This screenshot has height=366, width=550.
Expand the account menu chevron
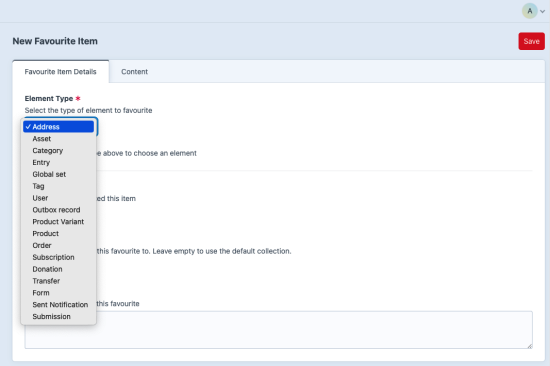pos(542,11)
